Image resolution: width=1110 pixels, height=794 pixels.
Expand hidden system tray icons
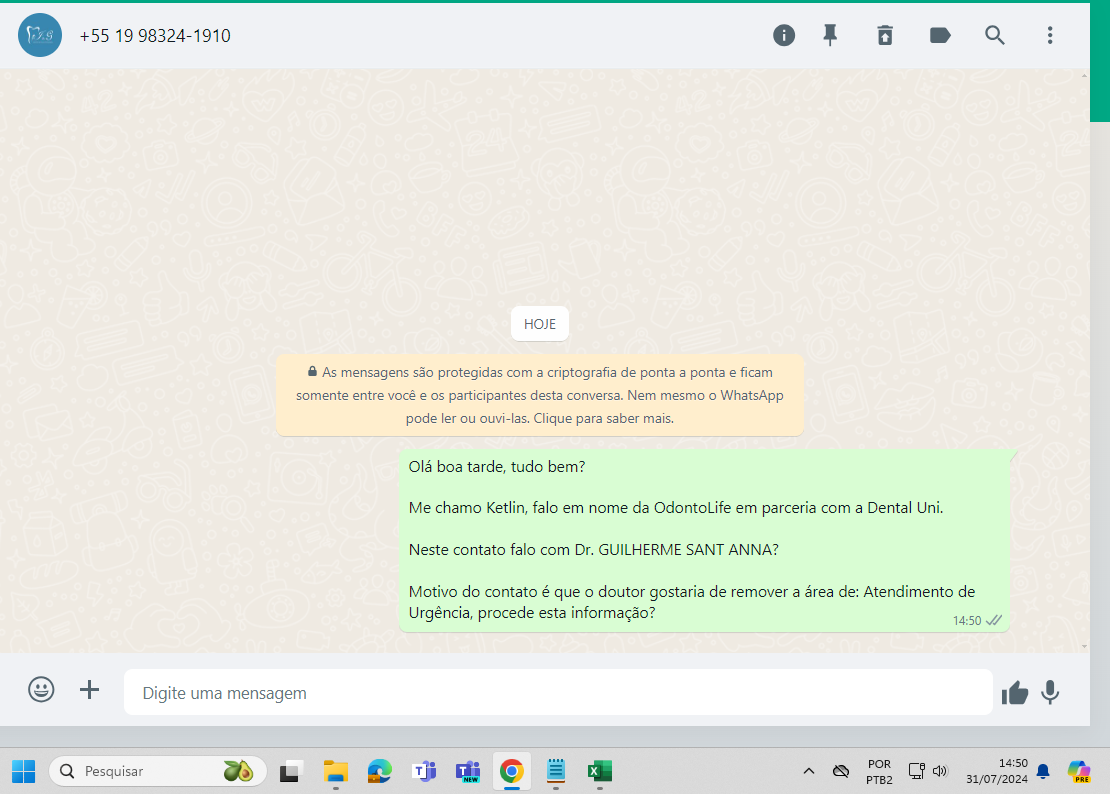click(x=808, y=771)
